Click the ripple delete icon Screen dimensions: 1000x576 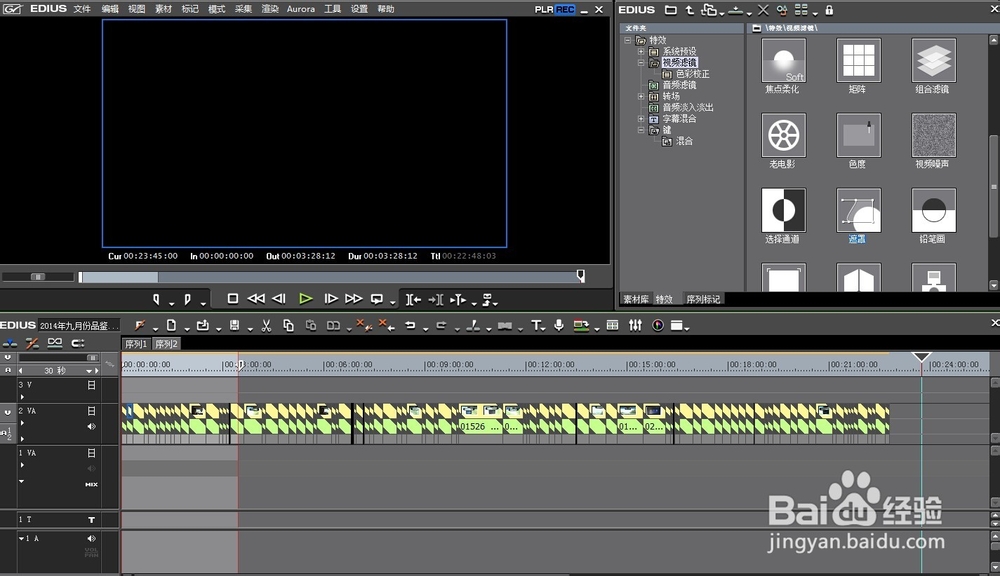click(x=386, y=325)
